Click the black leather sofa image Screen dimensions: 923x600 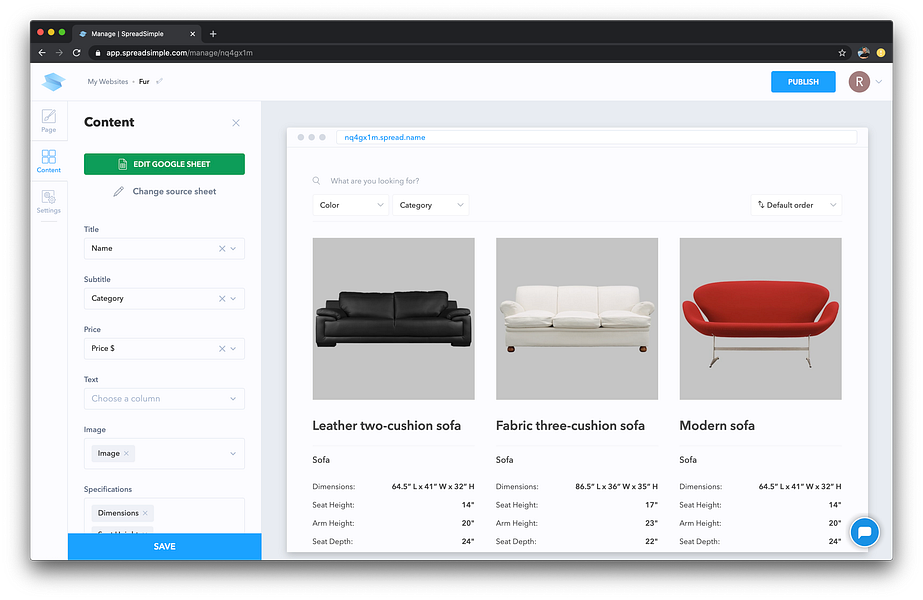pyautogui.click(x=393, y=319)
